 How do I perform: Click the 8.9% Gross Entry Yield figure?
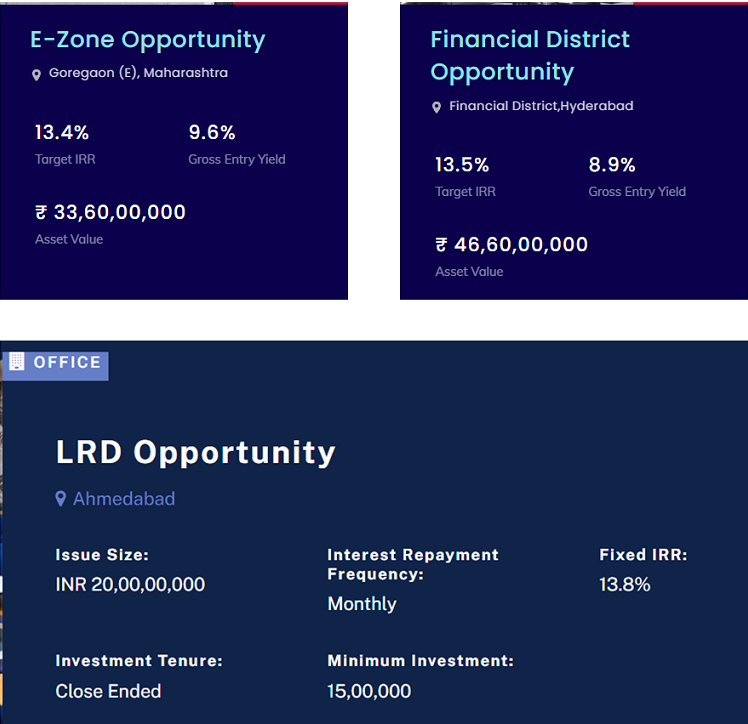(x=612, y=164)
